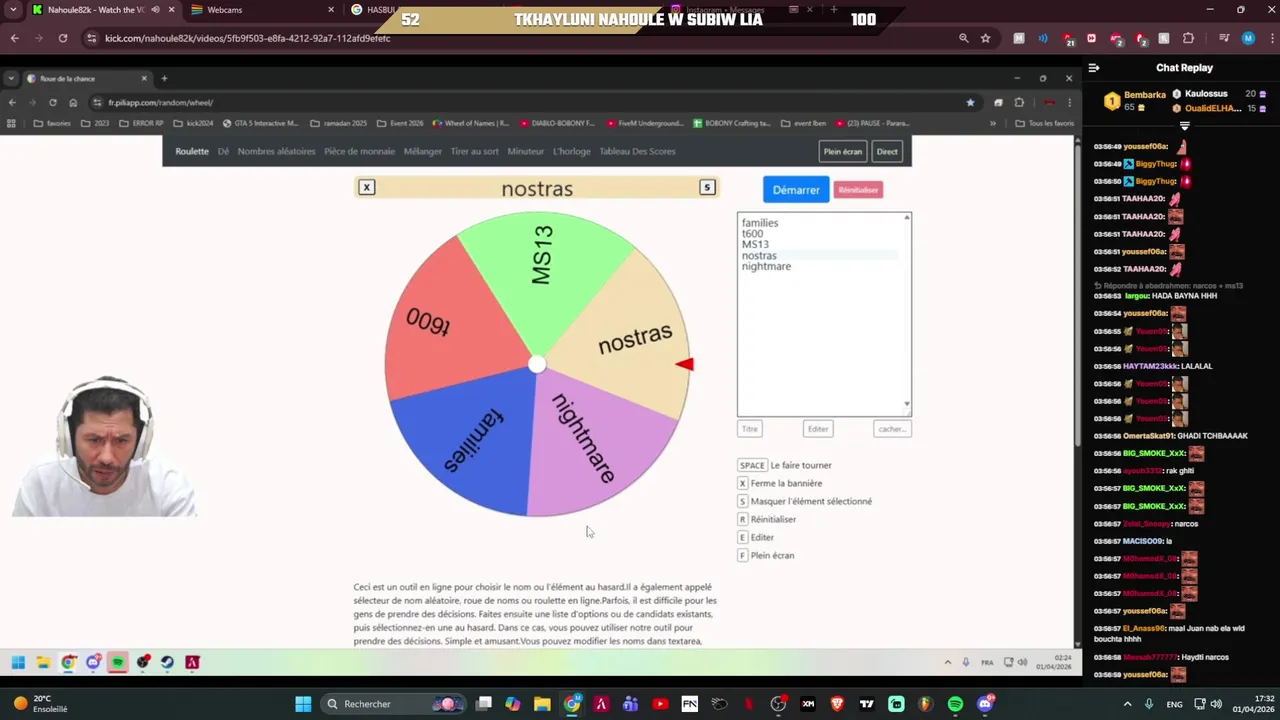The width and height of the screenshot is (1280, 720).
Task: Open Wheel of Names bookmark
Action: tap(471, 123)
